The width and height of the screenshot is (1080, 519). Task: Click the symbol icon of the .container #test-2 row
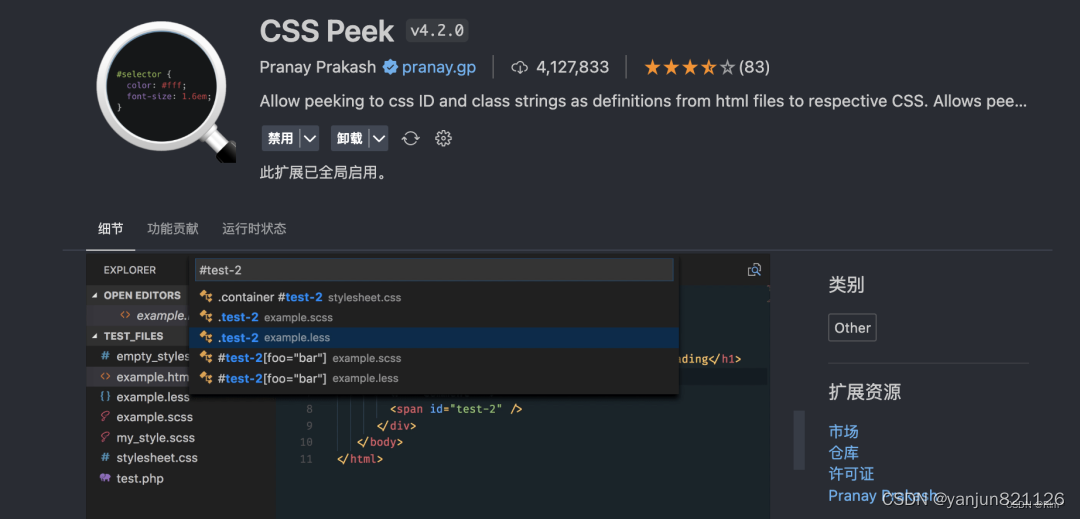(205, 297)
